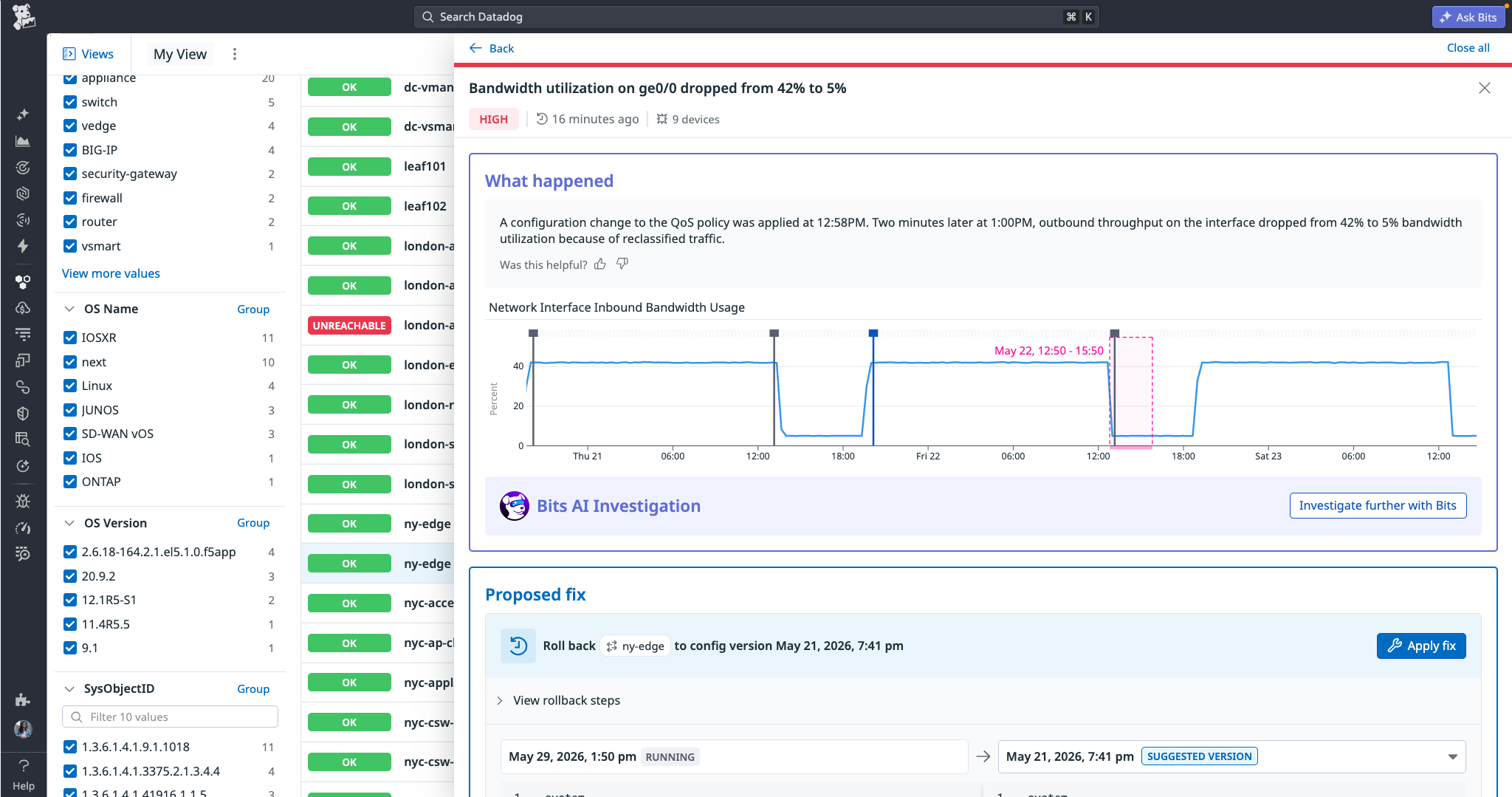
Task: Click the first gray chart marker near Thu 21
Action: (534, 333)
